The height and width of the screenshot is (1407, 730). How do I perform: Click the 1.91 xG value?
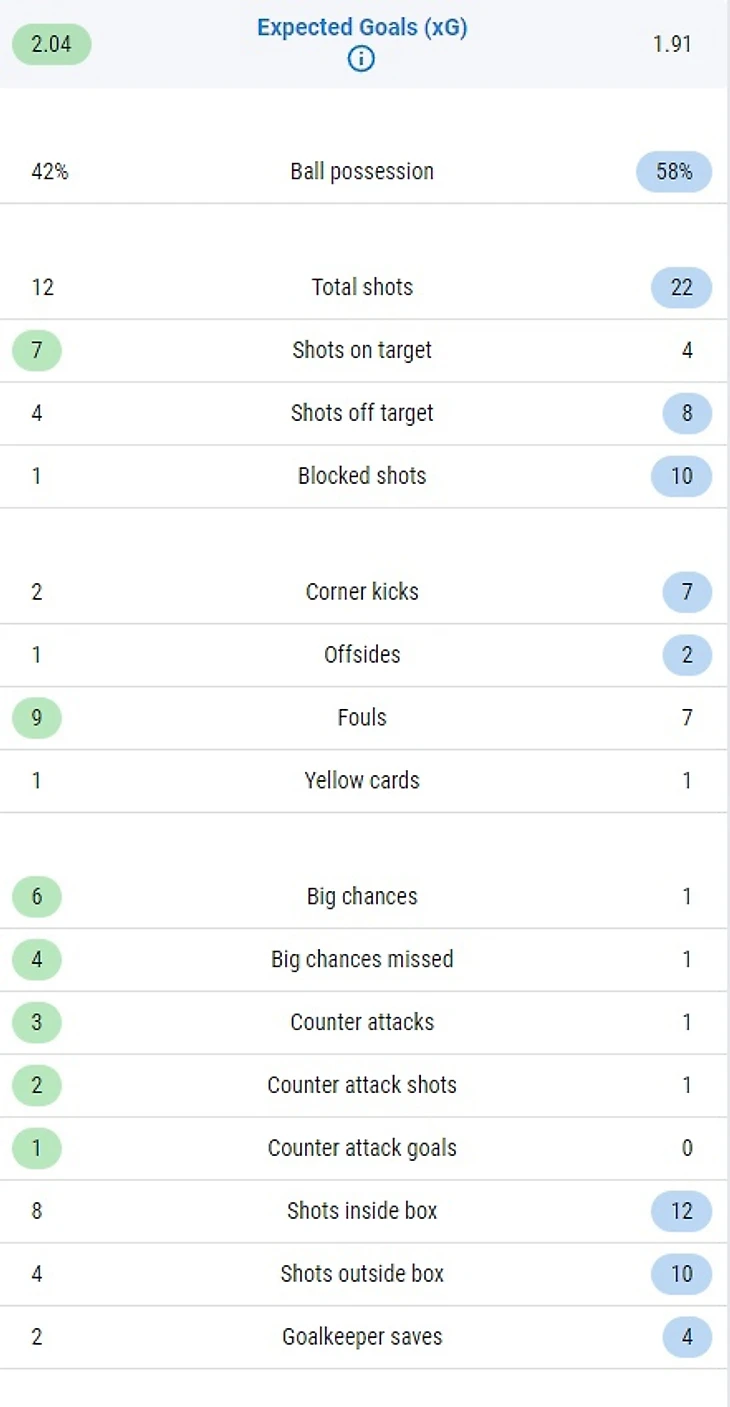click(x=672, y=45)
